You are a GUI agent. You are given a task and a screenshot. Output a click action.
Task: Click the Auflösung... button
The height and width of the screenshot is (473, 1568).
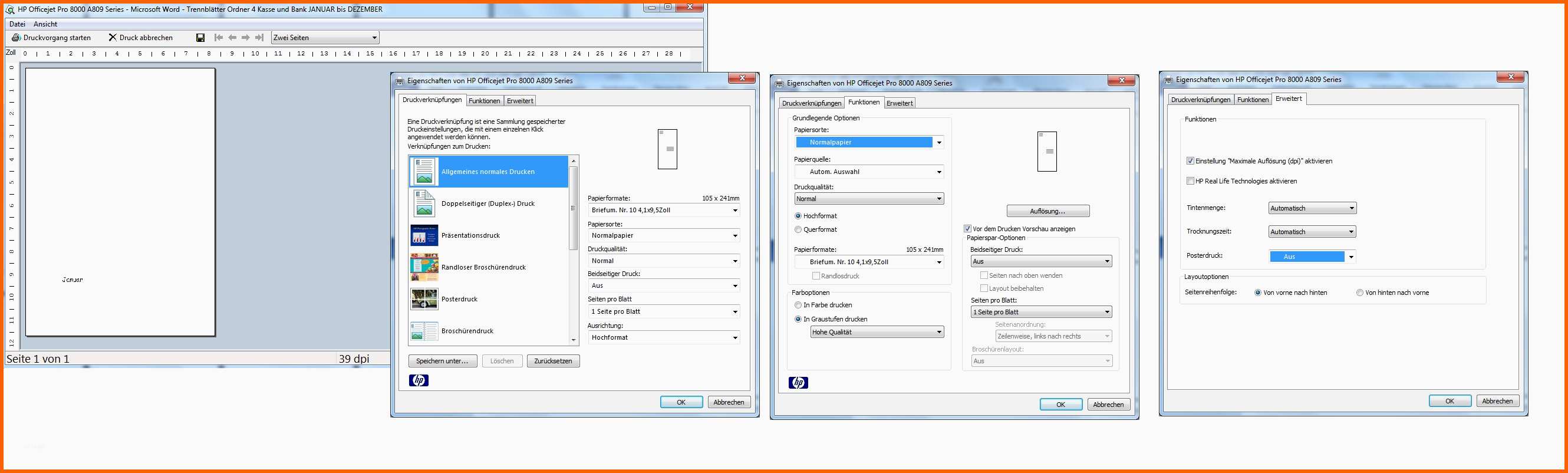[1048, 211]
